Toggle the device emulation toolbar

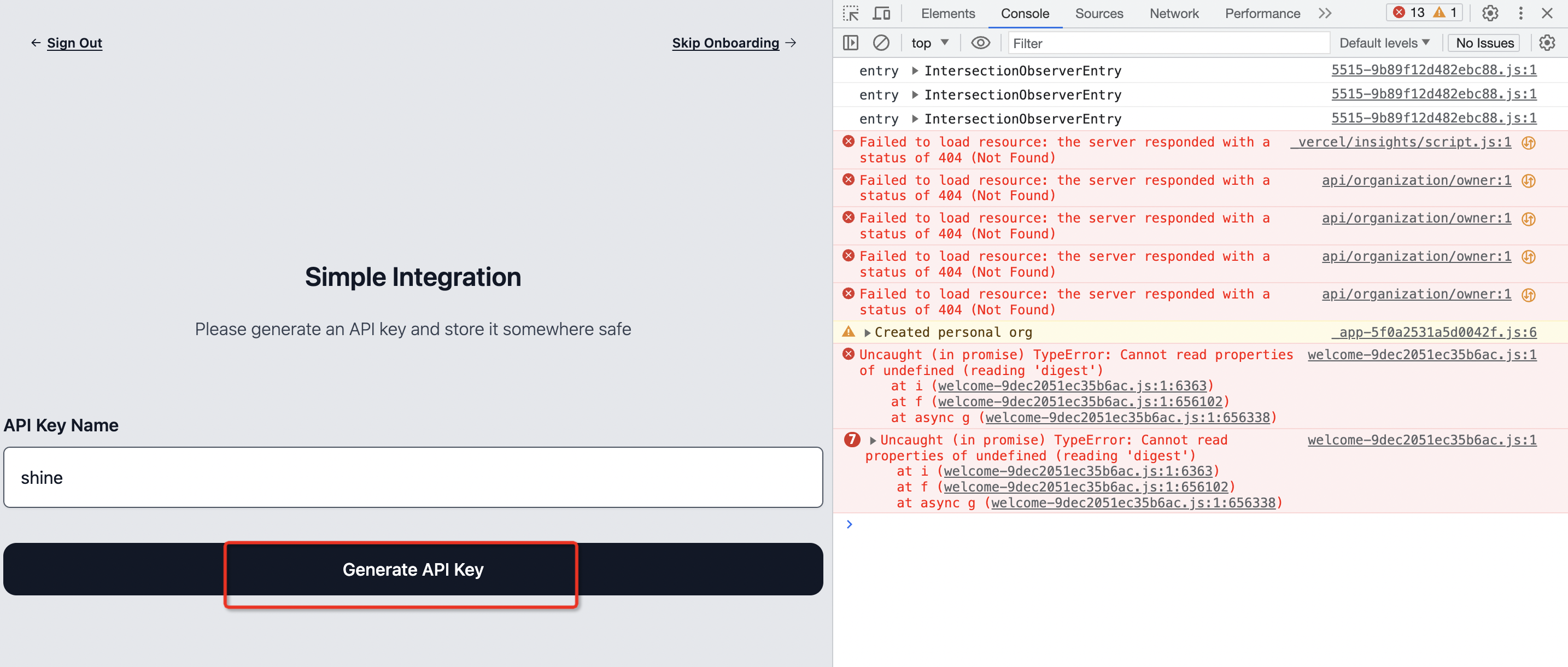pos(881,13)
